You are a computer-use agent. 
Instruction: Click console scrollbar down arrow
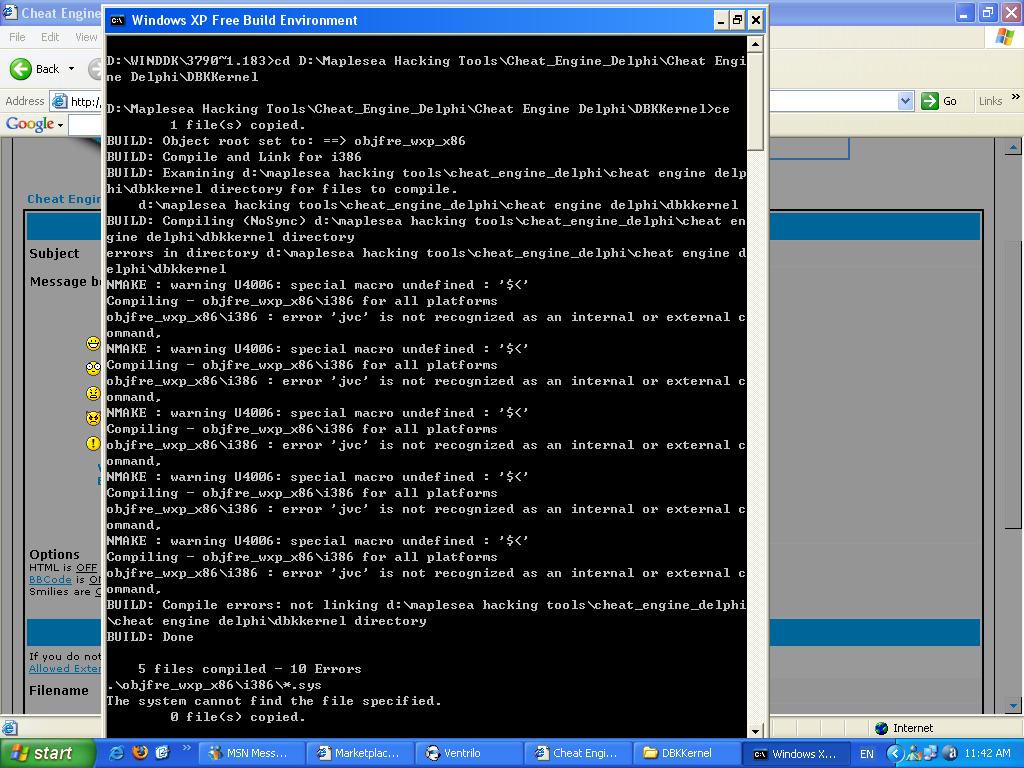coord(755,731)
